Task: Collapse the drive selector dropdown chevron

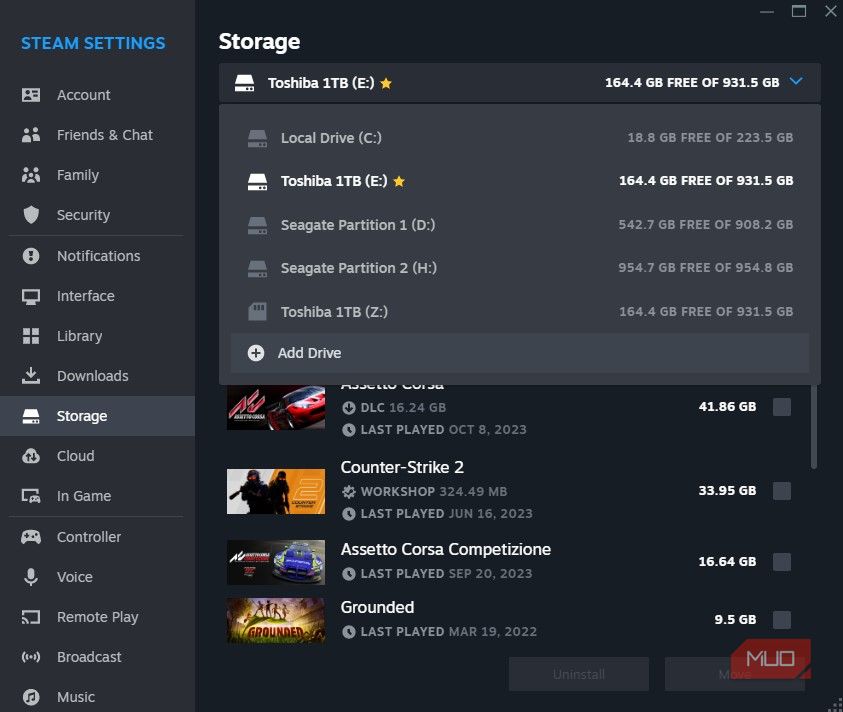Action: (x=795, y=83)
